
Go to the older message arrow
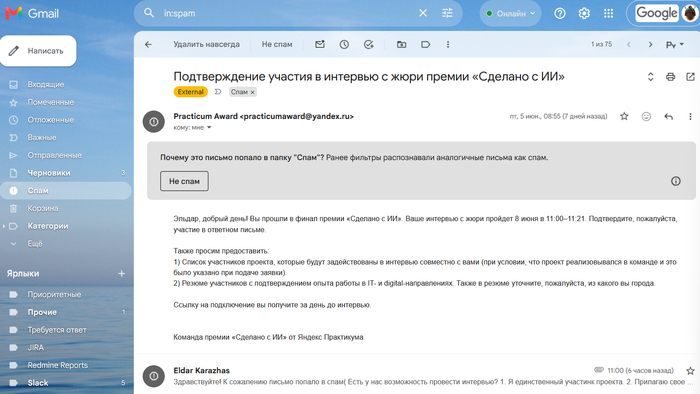[650, 44]
